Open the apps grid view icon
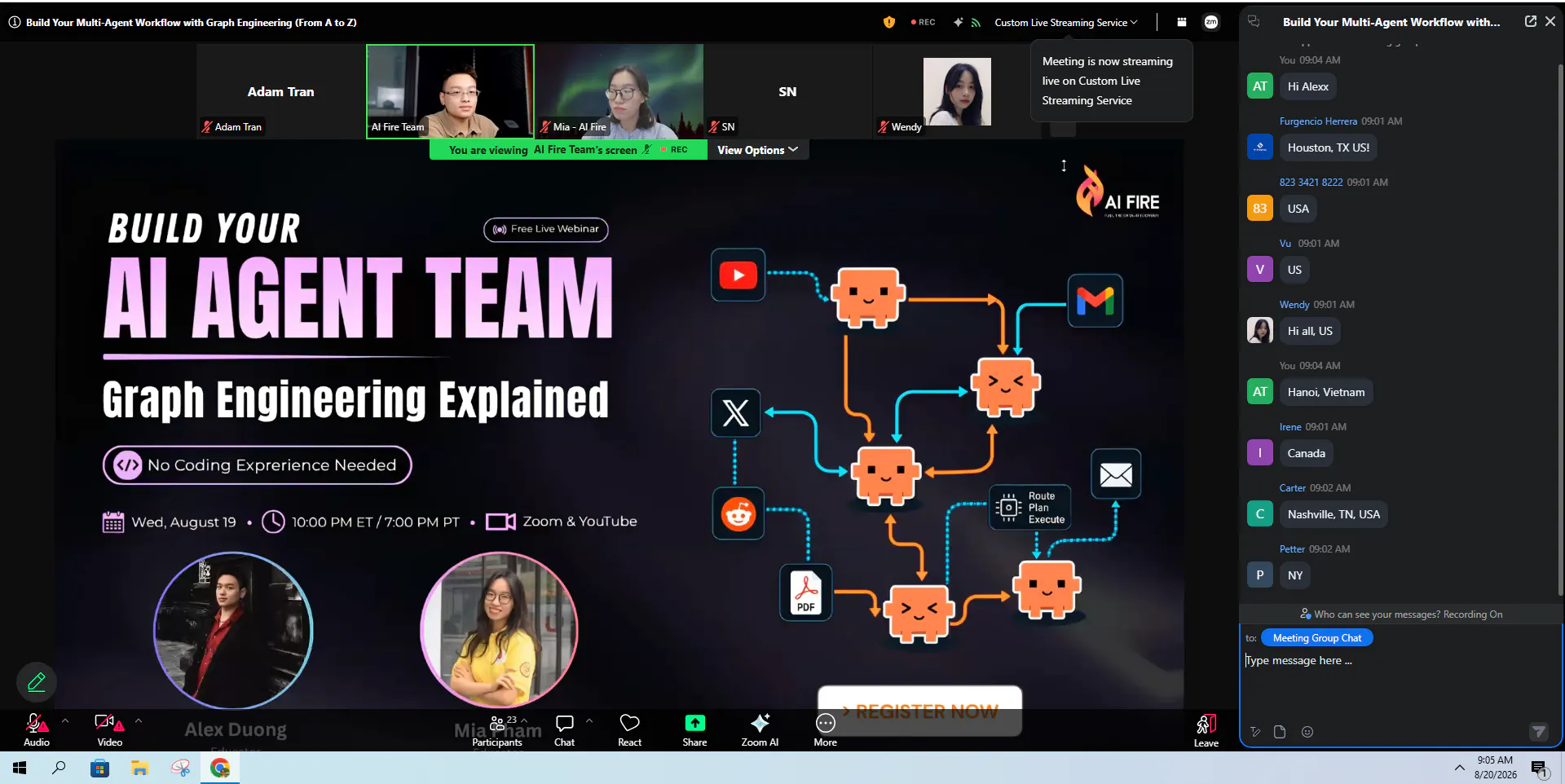The height and width of the screenshot is (784, 1565). pyautogui.click(x=1182, y=22)
